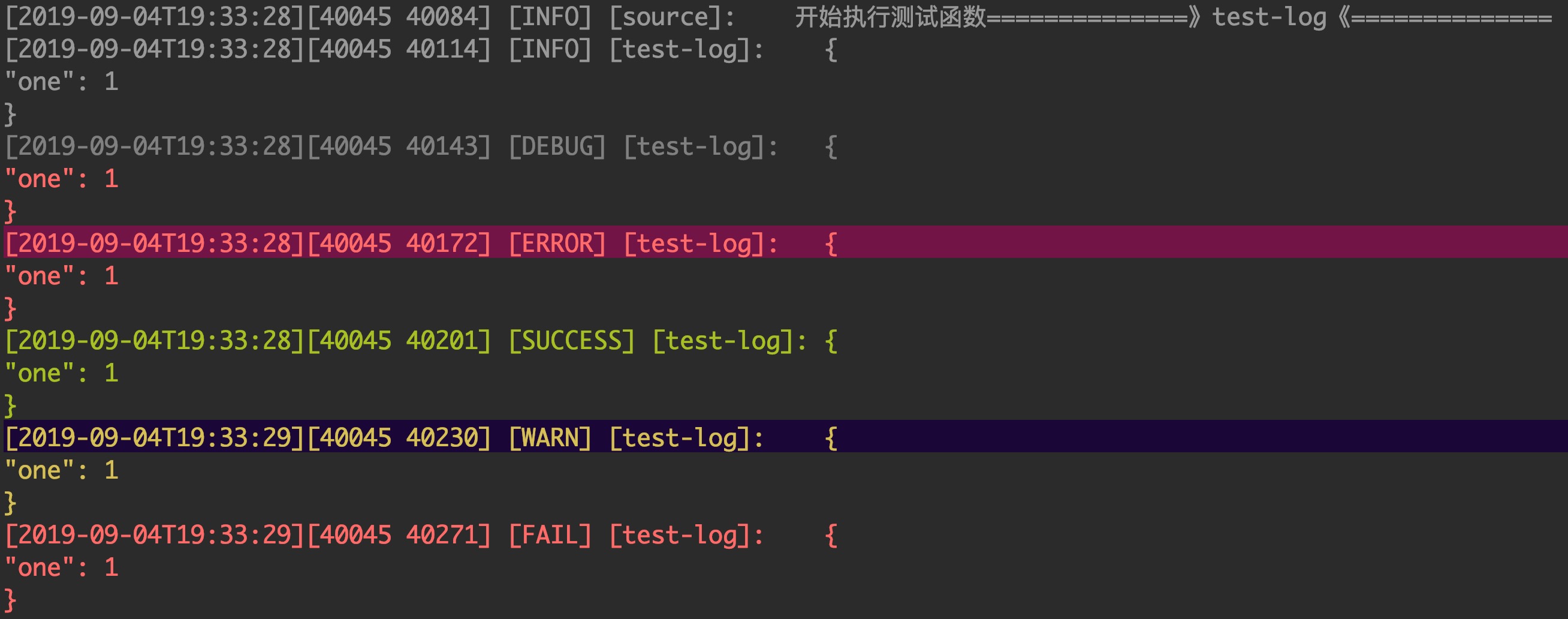Click the thread ID 40230 in the WARN line
Screen dimensions: 1568x619
[447, 438]
